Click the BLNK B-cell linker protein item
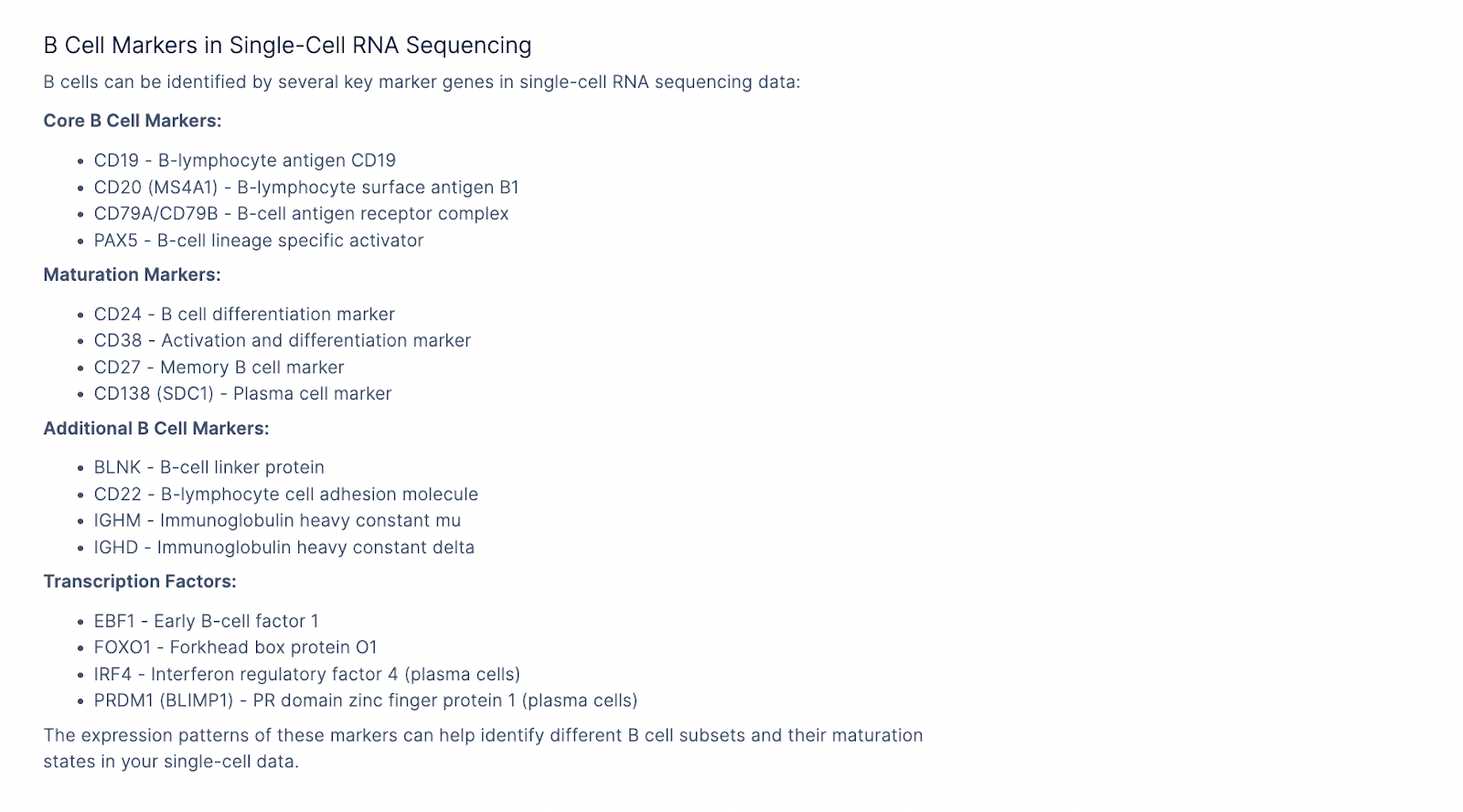This screenshot has height=812, width=1463. point(209,467)
